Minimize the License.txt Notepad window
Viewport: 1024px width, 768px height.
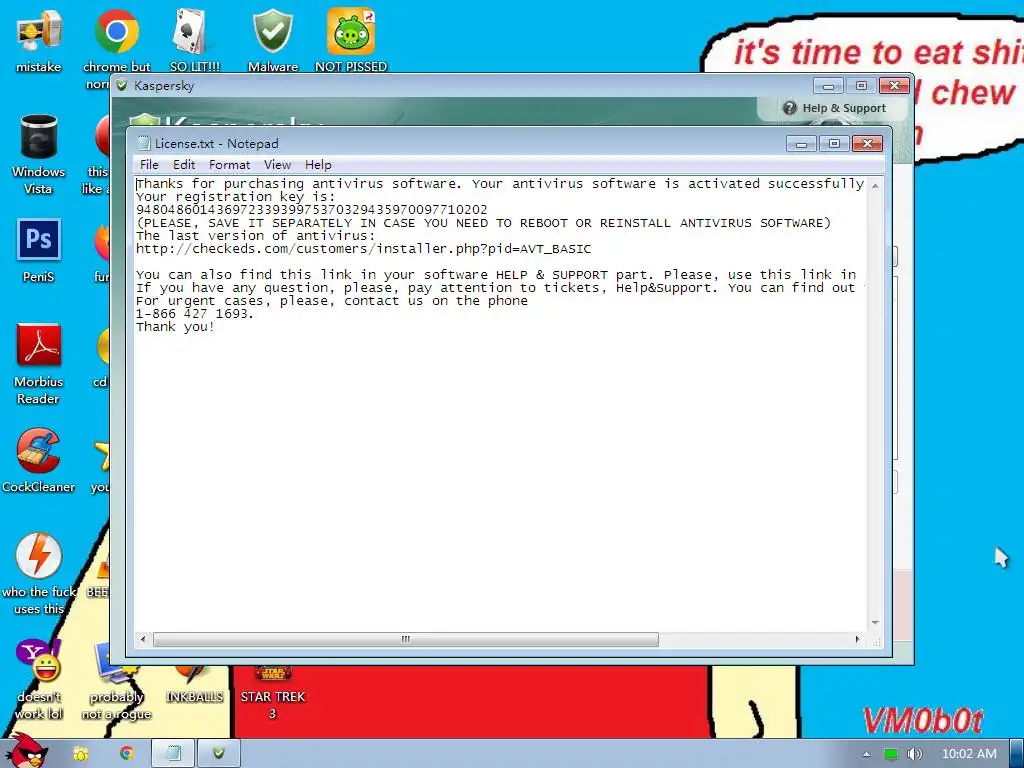801,144
